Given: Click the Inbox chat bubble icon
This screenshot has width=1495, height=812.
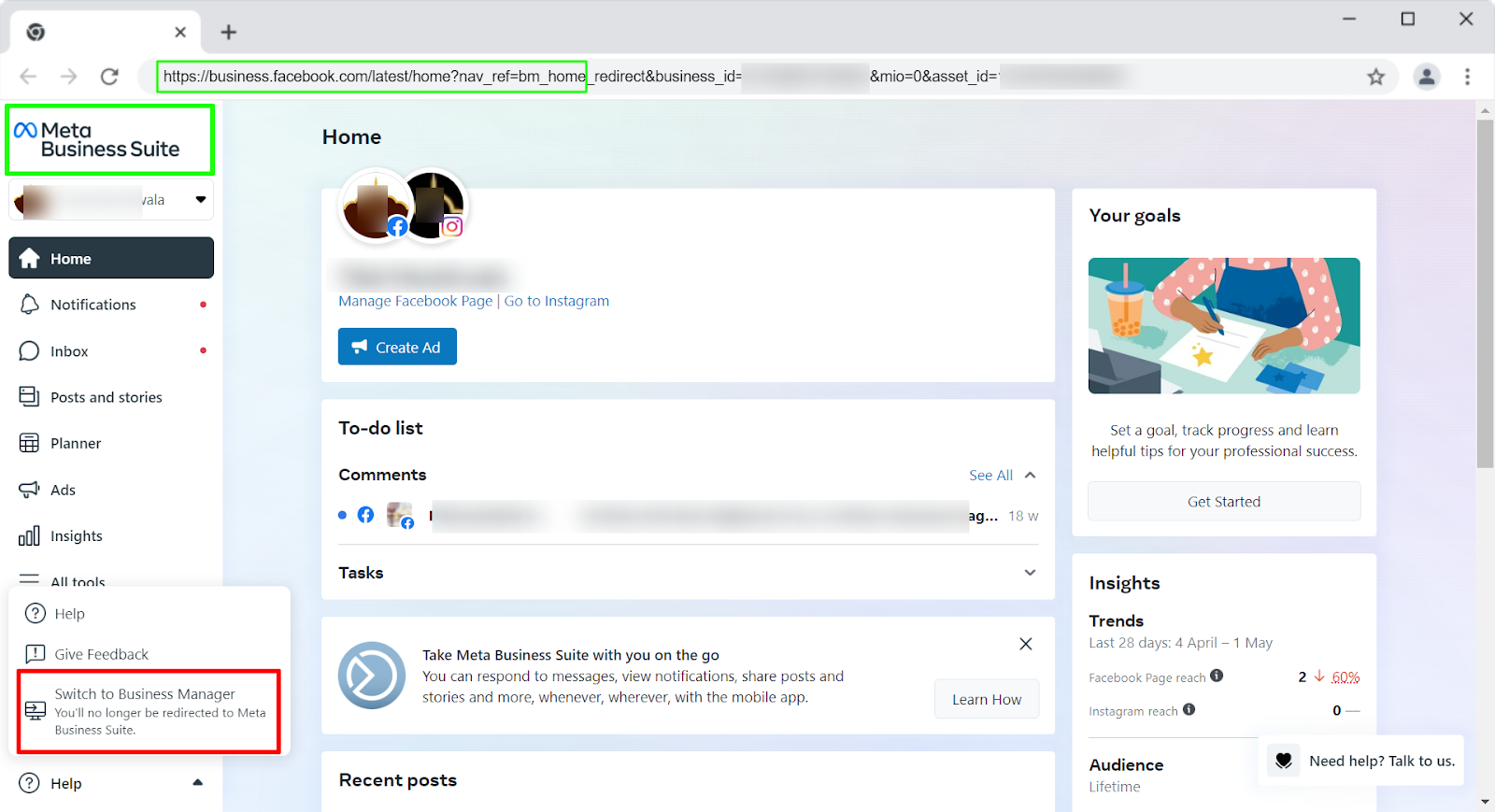Looking at the screenshot, I should pyautogui.click(x=30, y=351).
